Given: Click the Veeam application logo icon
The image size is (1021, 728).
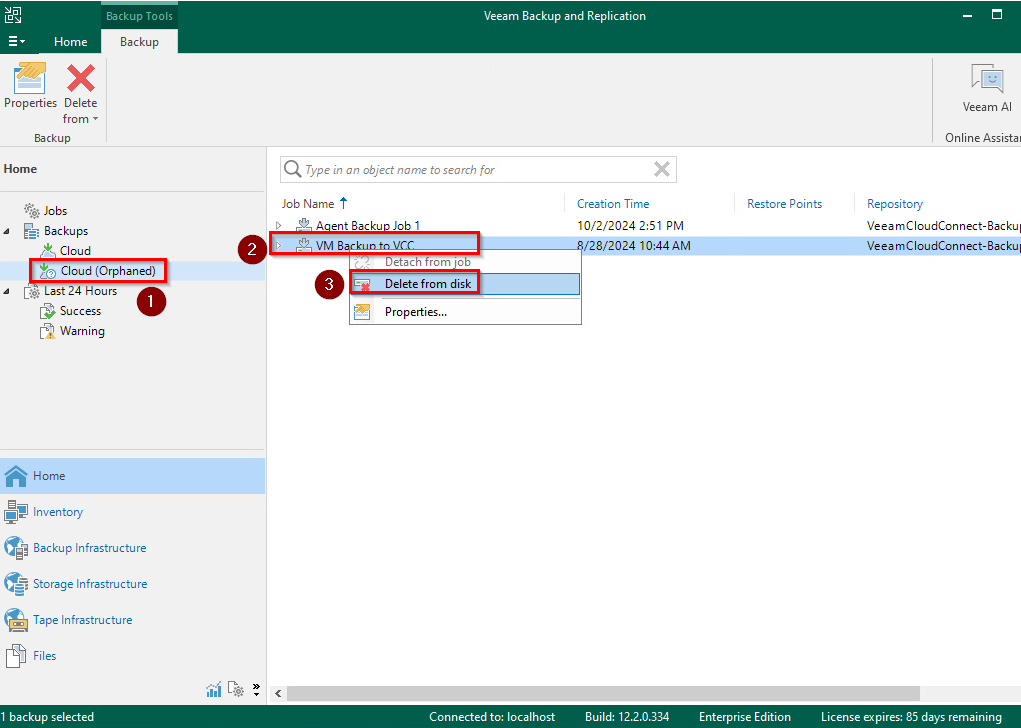Looking at the screenshot, I should (x=13, y=14).
